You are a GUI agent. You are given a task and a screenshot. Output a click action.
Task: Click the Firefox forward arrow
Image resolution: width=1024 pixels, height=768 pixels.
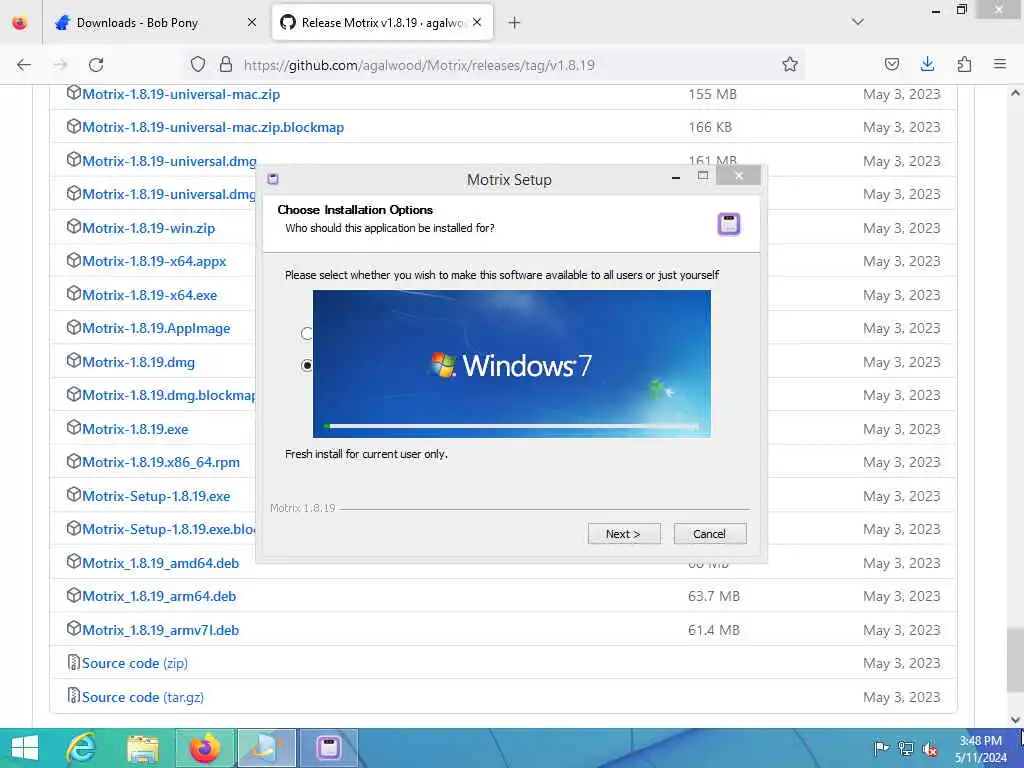60,65
